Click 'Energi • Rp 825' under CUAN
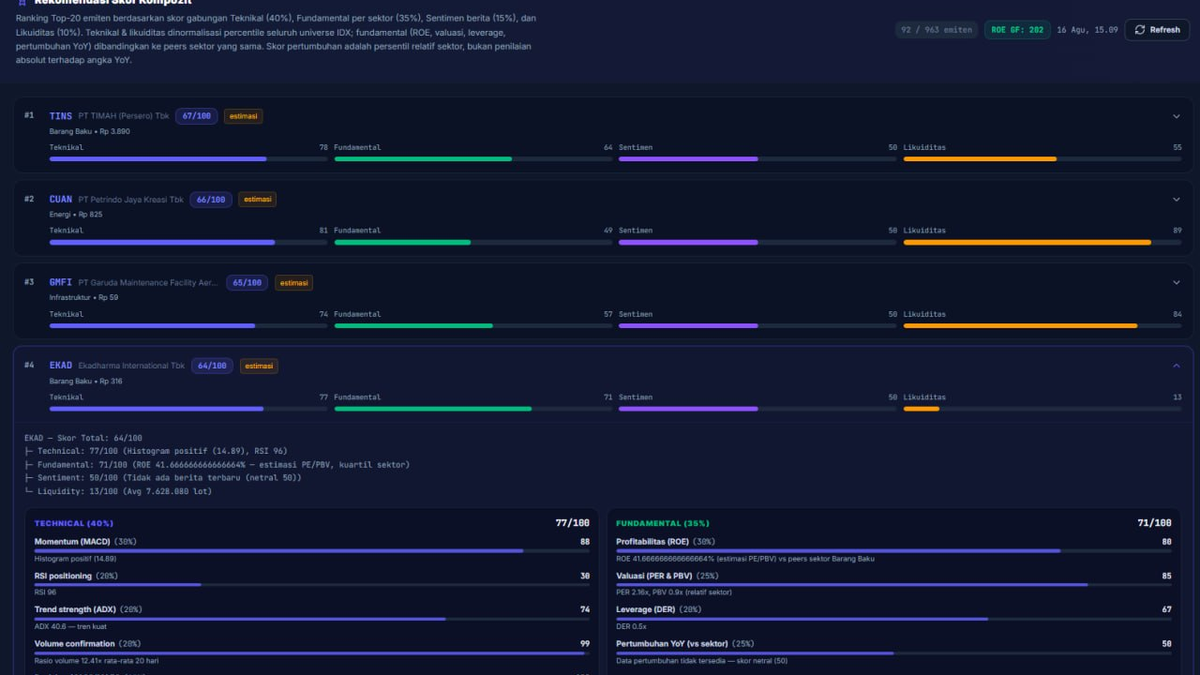 [76, 214]
